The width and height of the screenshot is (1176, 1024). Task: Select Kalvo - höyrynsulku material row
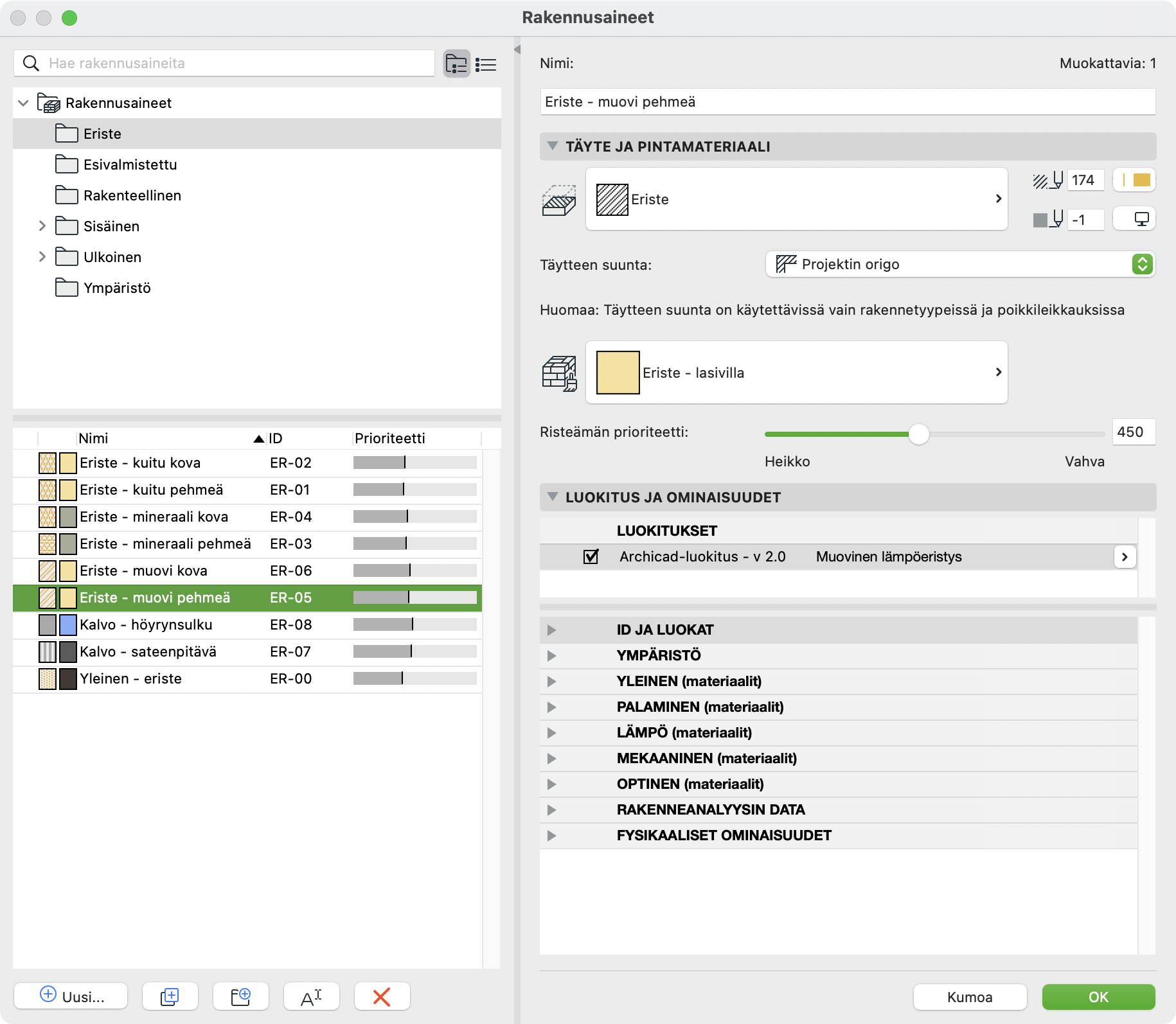(146, 624)
